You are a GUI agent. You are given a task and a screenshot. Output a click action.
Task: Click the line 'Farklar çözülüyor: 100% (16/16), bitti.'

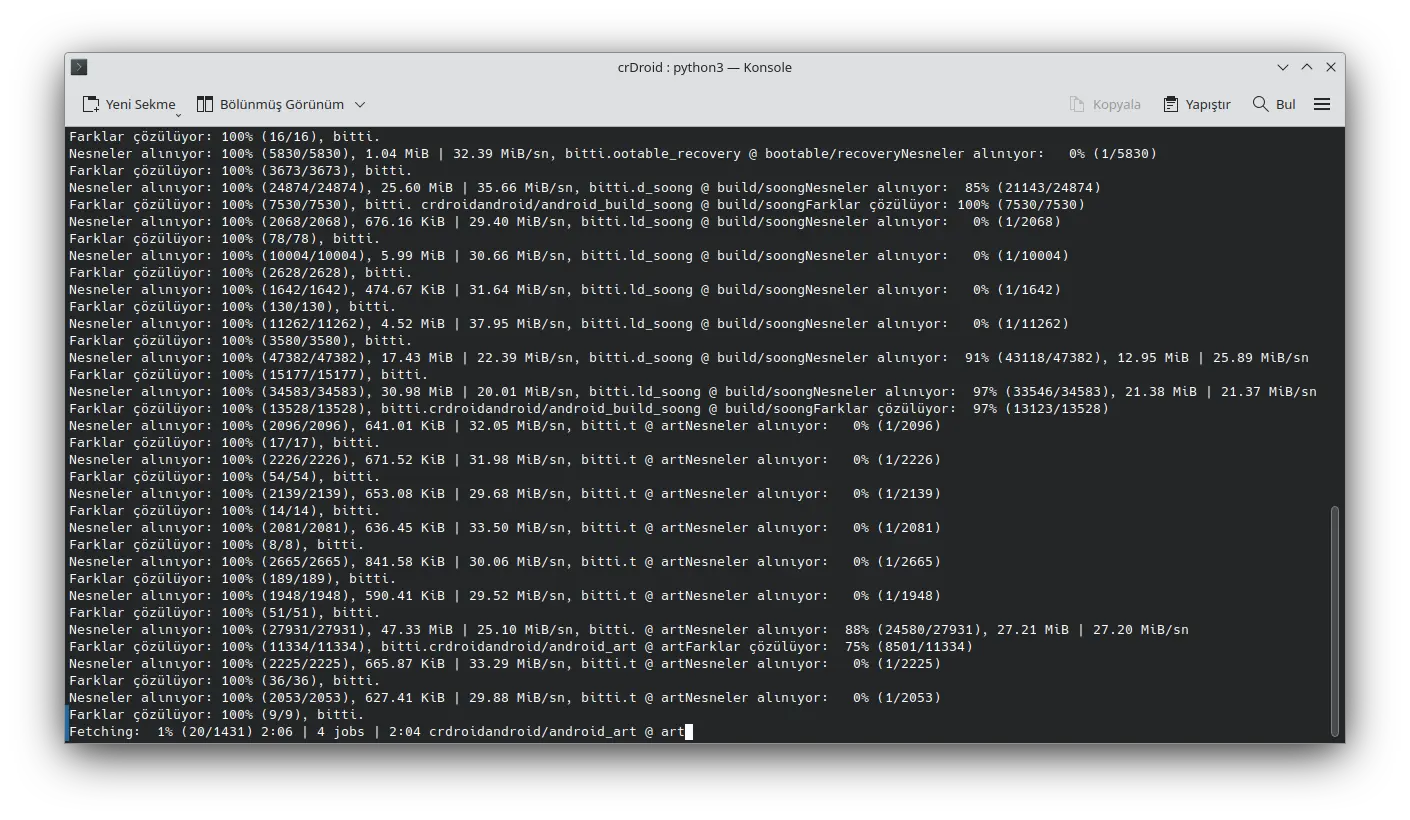[x=224, y=136]
